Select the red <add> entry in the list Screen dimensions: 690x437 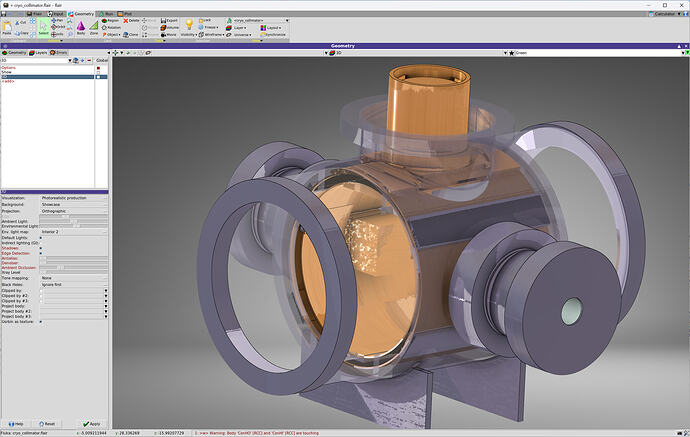click(x=8, y=81)
